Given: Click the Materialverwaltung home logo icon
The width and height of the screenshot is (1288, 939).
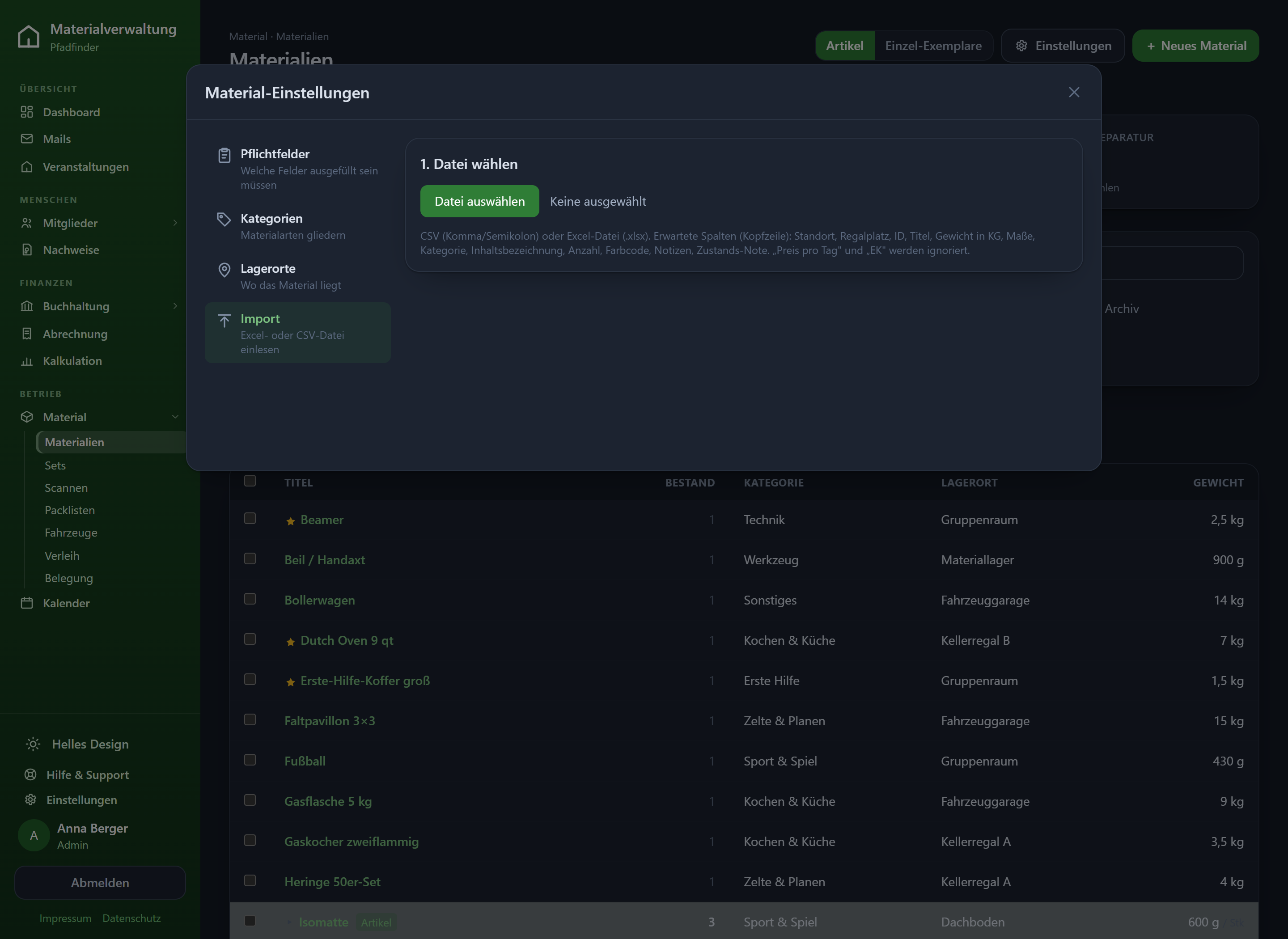Looking at the screenshot, I should [29, 37].
